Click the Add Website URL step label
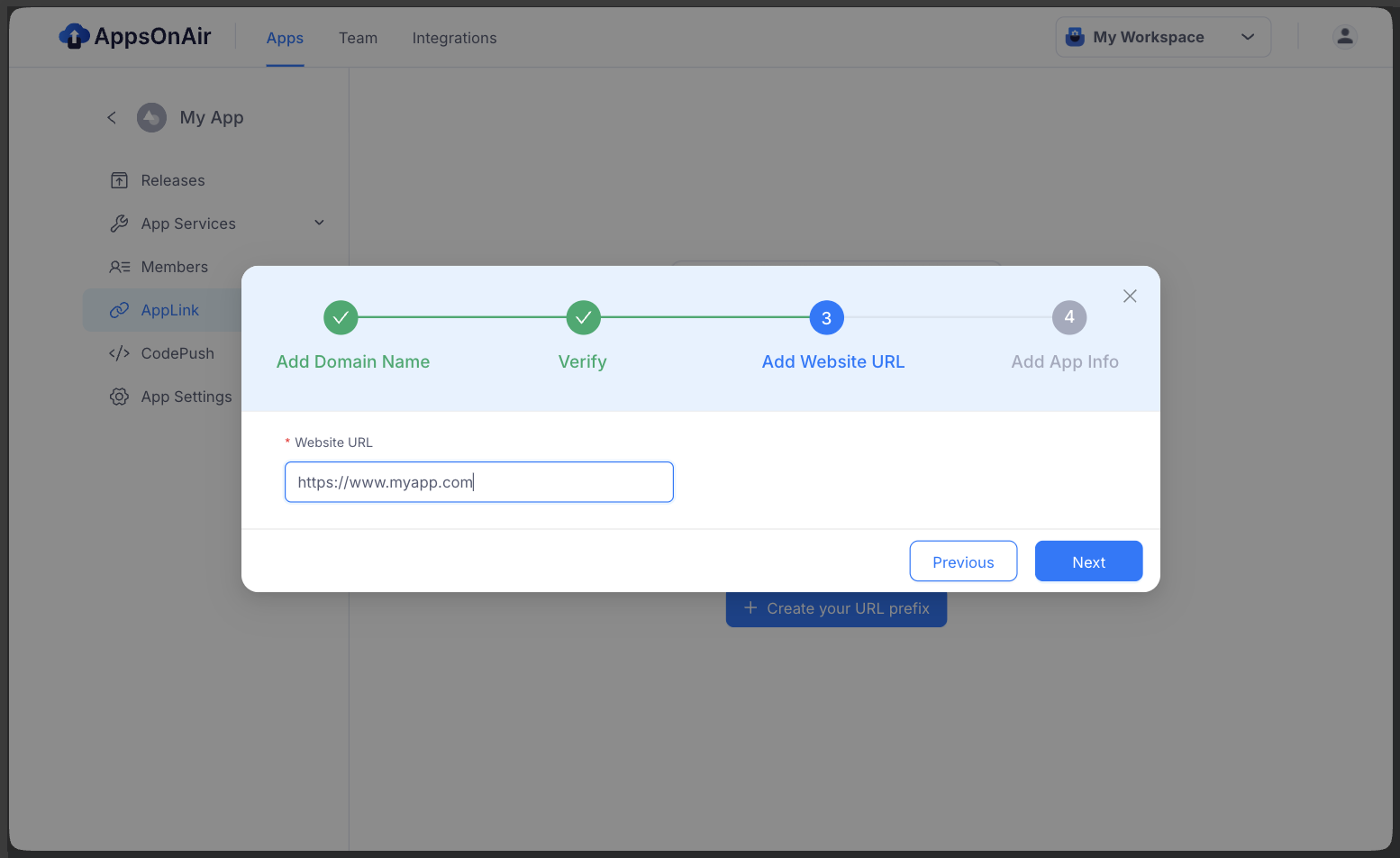The width and height of the screenshot is (1400, 858). click(833, 361)
